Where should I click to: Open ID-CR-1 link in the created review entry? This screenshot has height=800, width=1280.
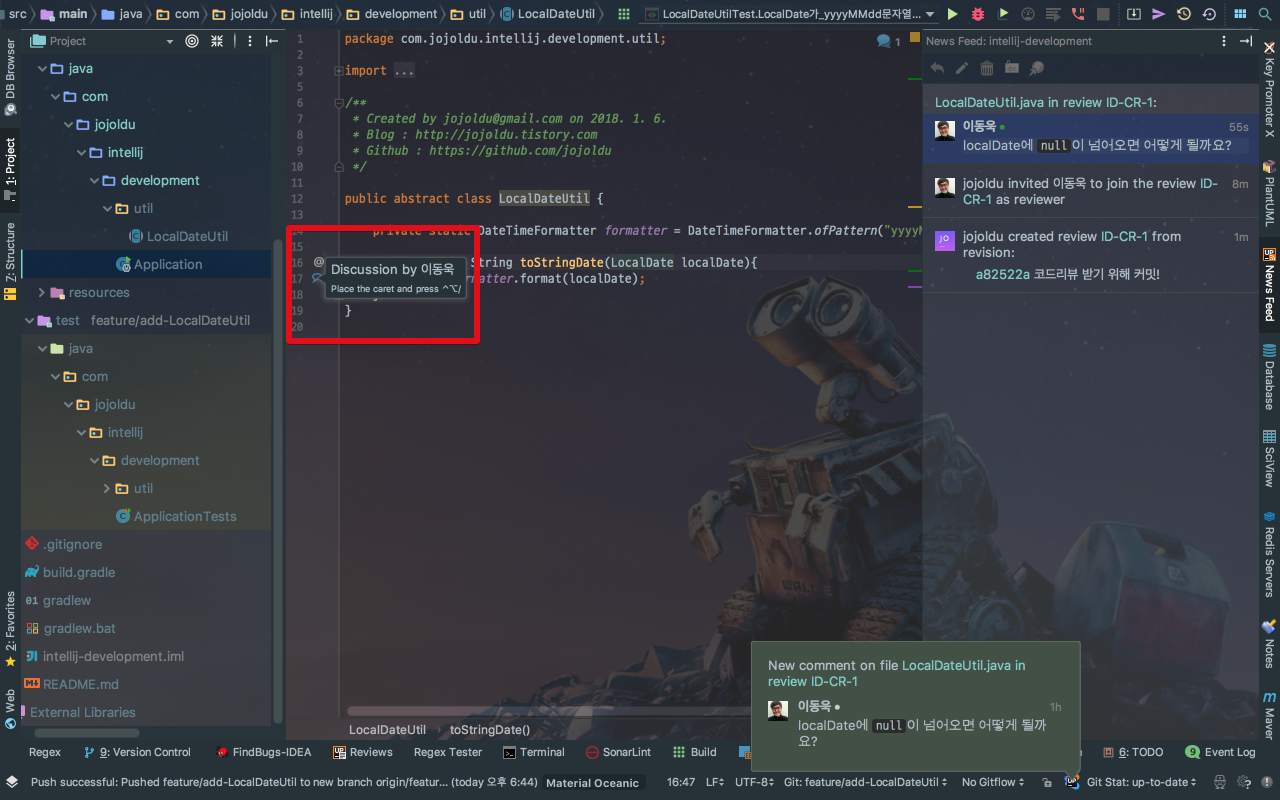1124,237
